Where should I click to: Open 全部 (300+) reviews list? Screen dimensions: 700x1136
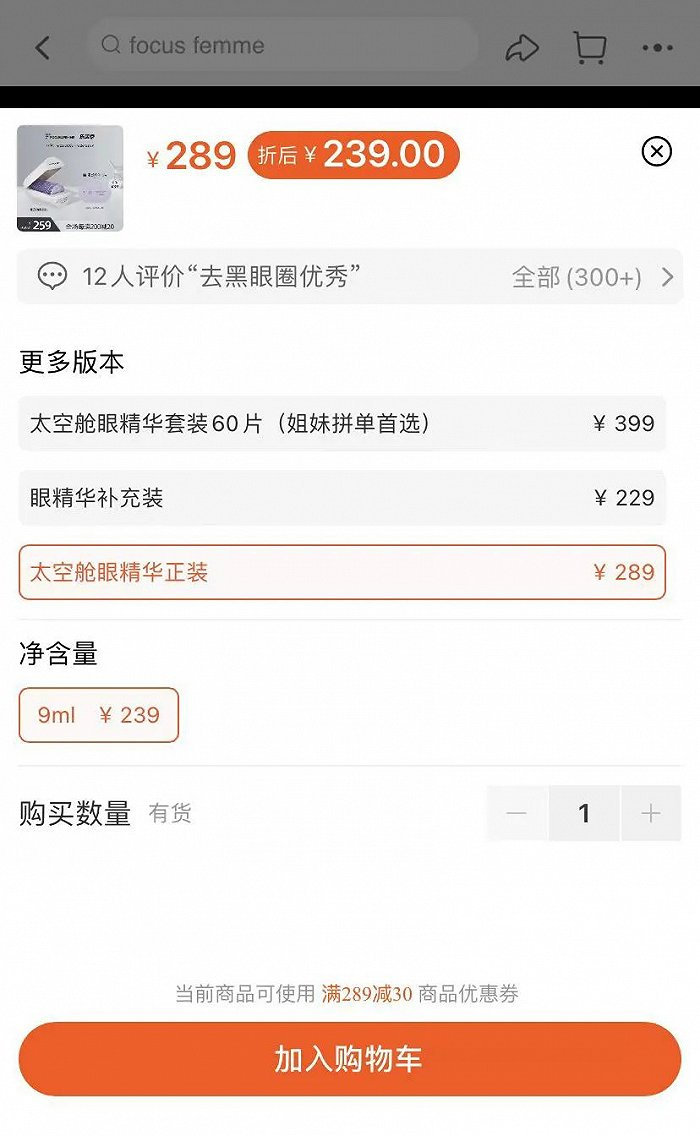[x=577, y=277]
